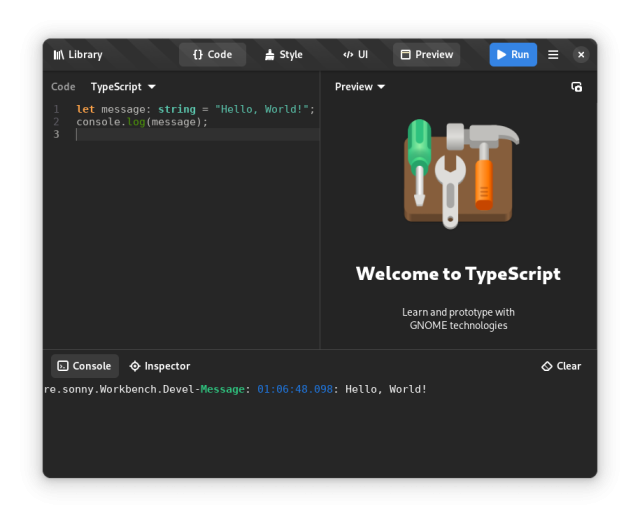Open the Library button
640x525 pixels.
[x=78, y=55]
